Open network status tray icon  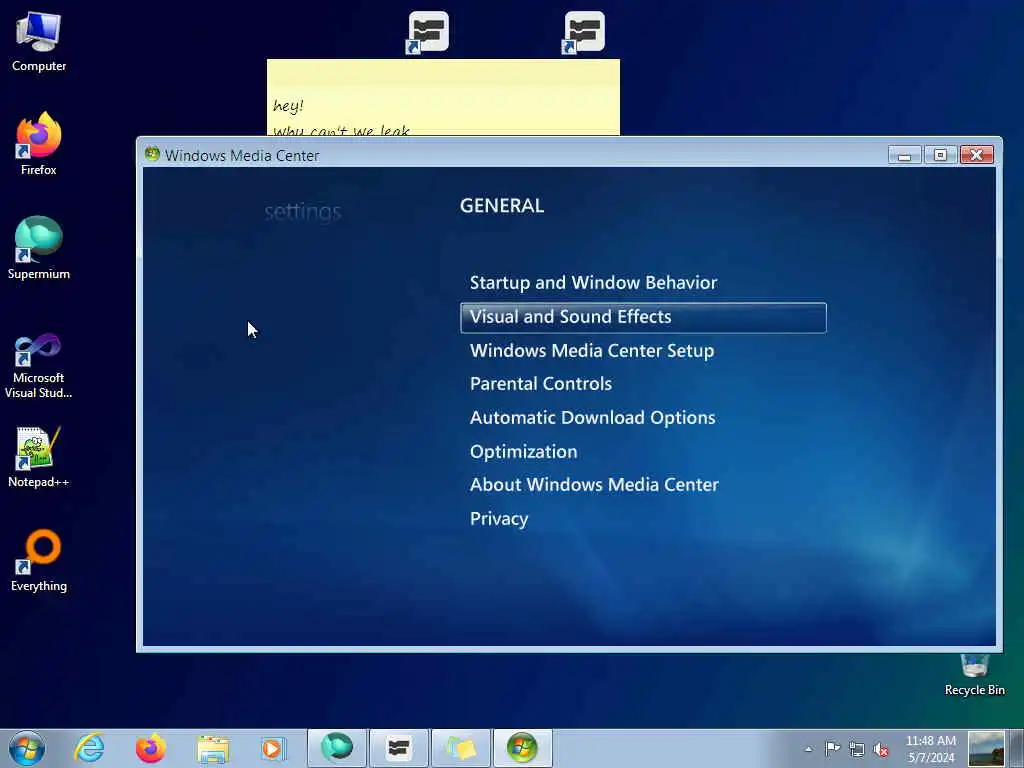tap(856, 749)
